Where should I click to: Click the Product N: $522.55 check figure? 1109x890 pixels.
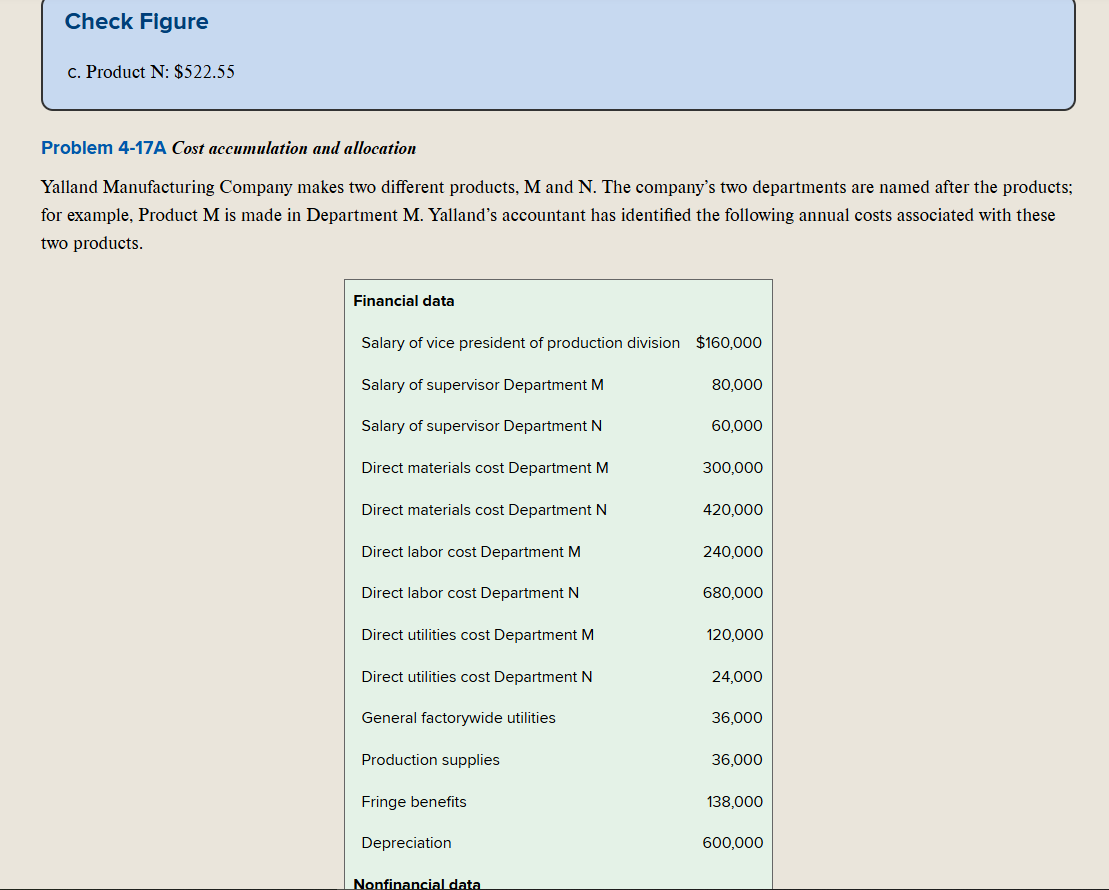tap(151, 72)
